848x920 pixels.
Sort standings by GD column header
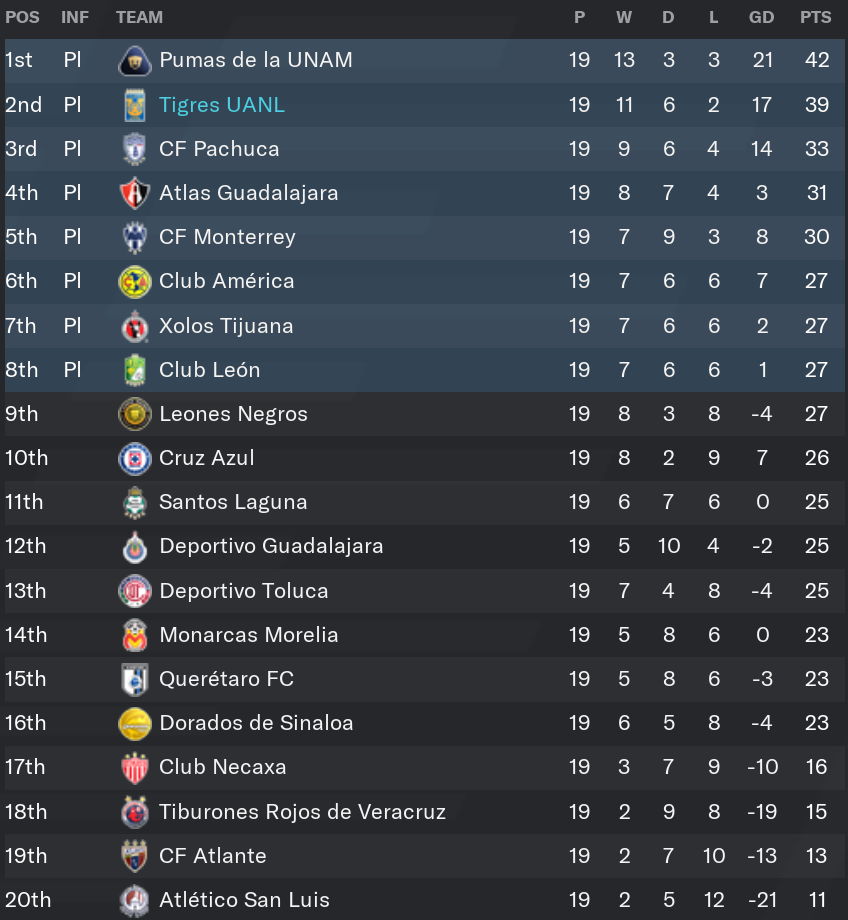pos(762,17)
